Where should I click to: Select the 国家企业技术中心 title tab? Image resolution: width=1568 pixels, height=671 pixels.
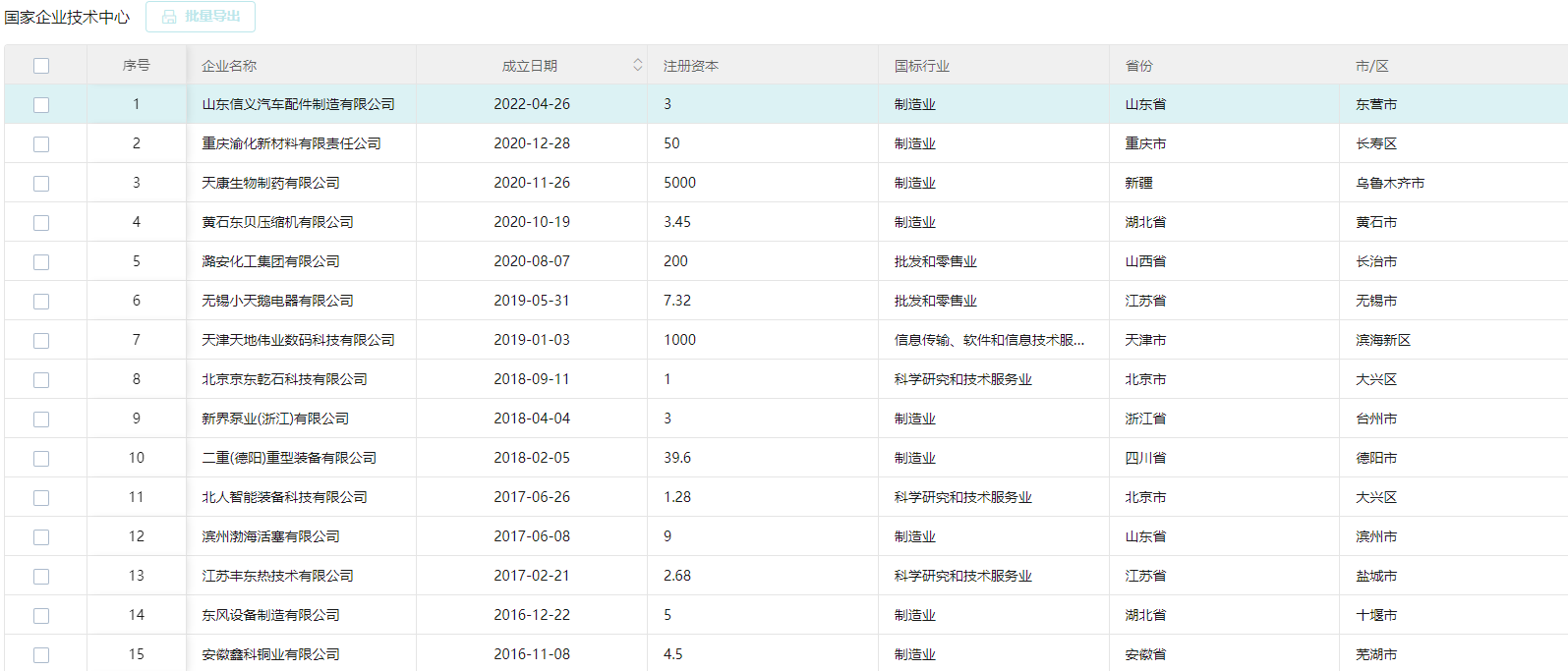67,18
